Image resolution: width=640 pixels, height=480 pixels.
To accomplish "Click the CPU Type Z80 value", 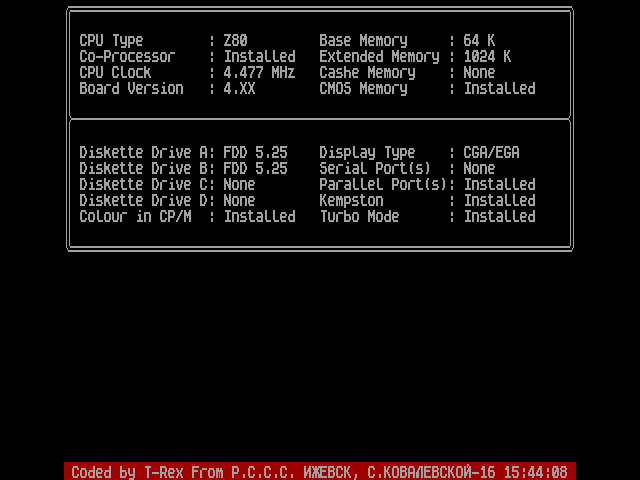I will [235, 41].
